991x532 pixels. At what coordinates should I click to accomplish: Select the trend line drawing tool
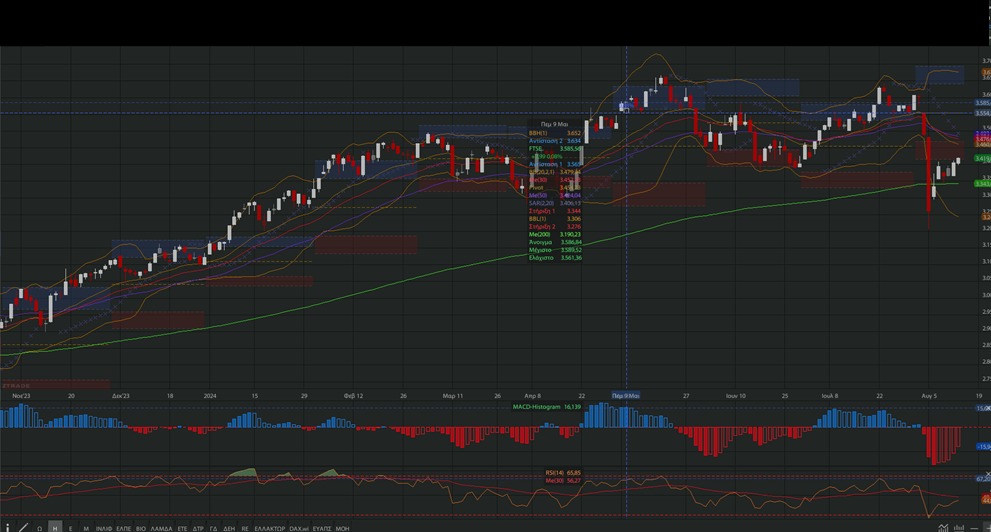tap(23, 528)
